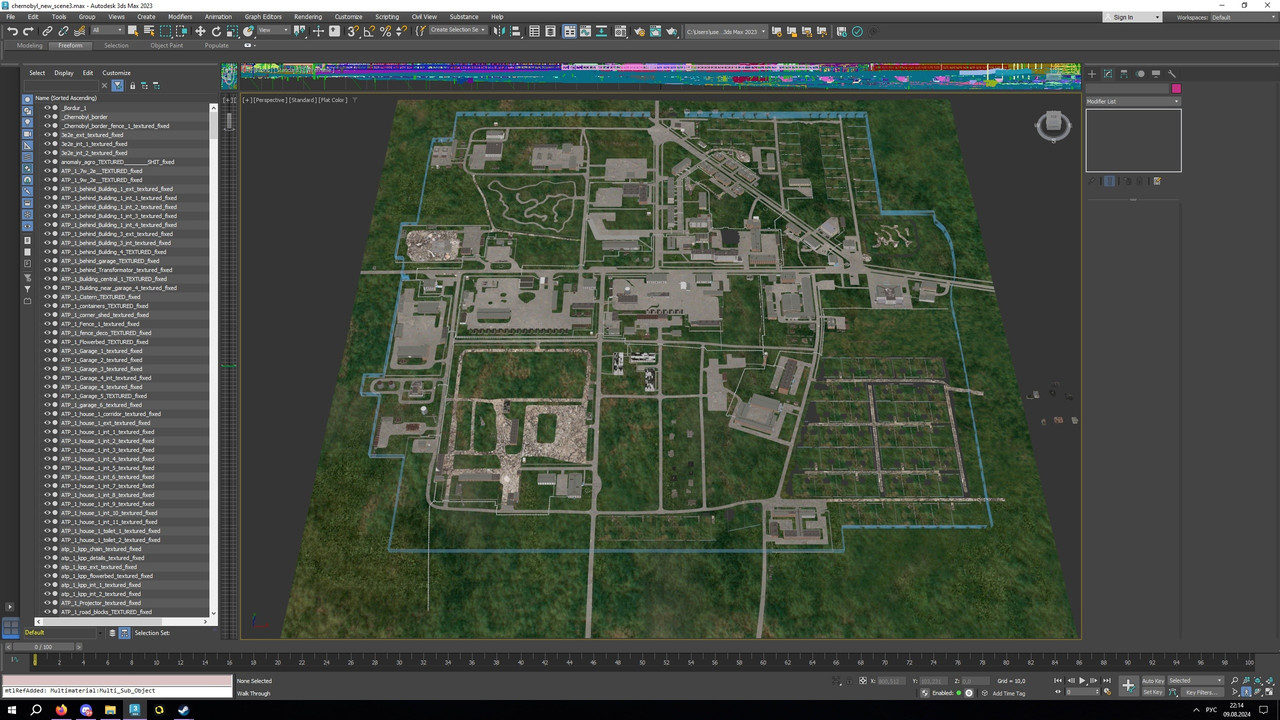Open the Create tab in command panel
1280x720 pixels.
[x=1092, y=73]
